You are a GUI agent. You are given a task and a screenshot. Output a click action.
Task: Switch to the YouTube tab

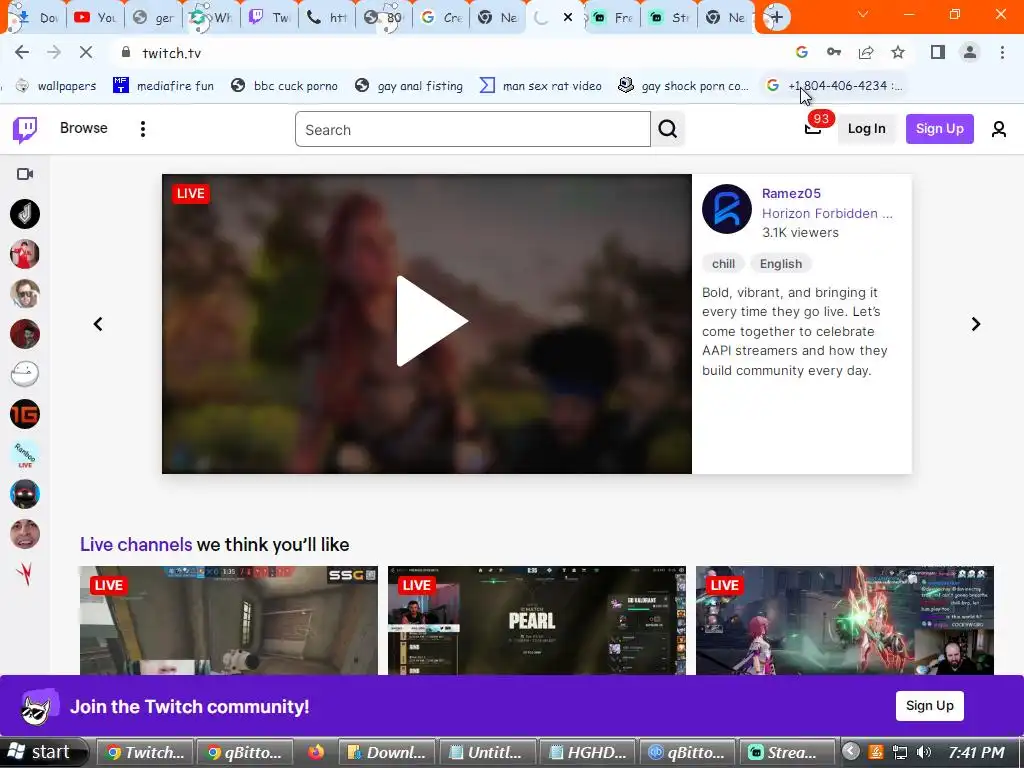click(95, 18)
